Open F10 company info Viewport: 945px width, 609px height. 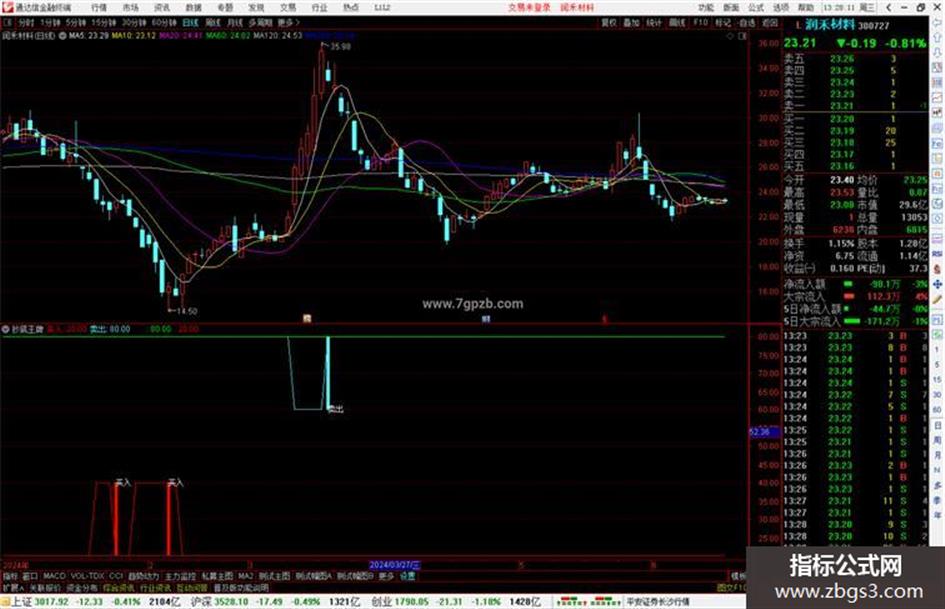click(700, 22)
